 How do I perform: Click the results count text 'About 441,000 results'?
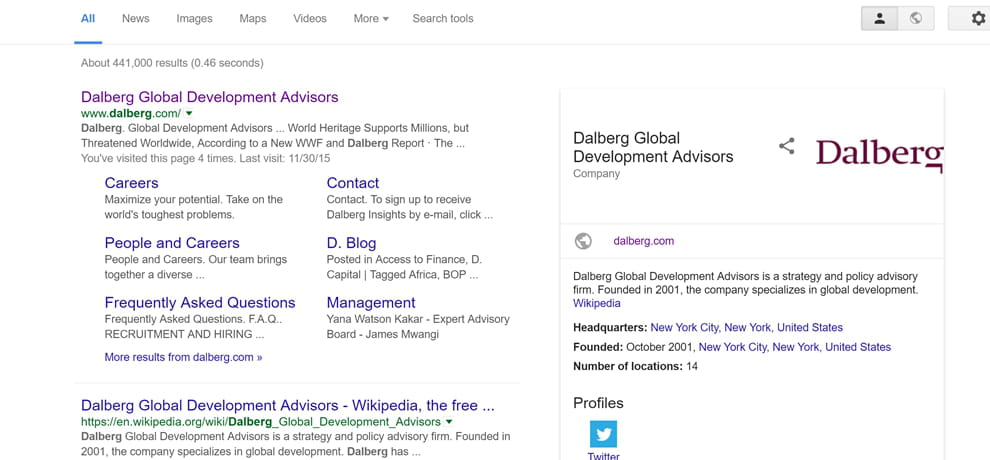(134, 63)
